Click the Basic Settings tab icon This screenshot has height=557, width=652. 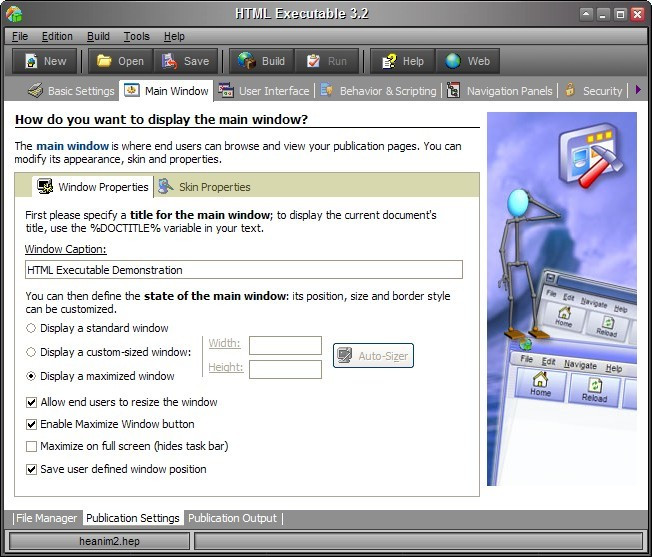tap(35, 90)
